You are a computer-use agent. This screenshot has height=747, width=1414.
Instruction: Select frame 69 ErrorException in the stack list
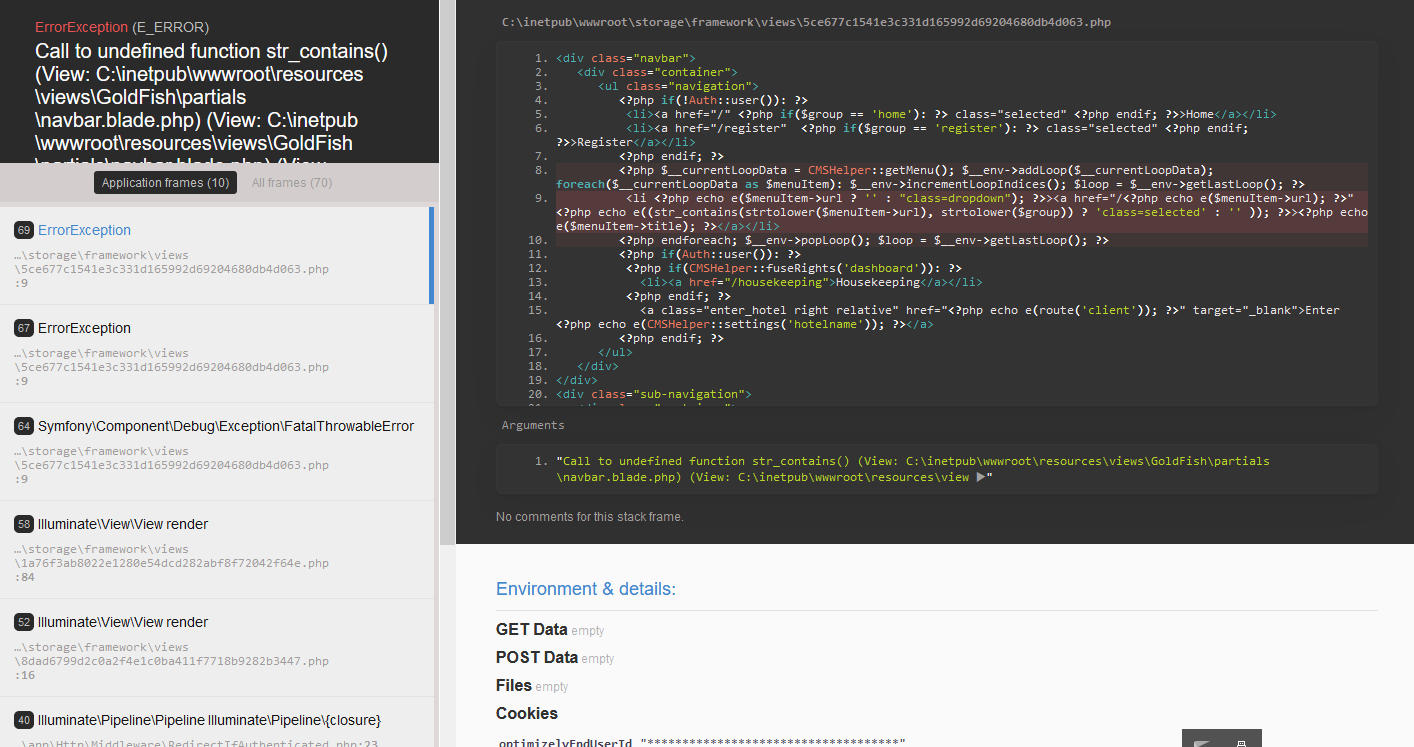[x=217, y=255]
